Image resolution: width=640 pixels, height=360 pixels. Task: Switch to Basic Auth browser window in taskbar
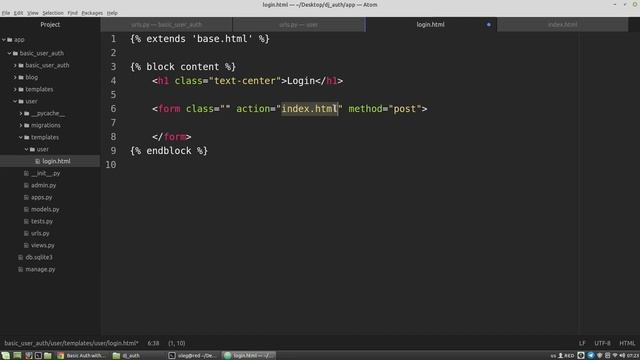click(x=82, y=356)
